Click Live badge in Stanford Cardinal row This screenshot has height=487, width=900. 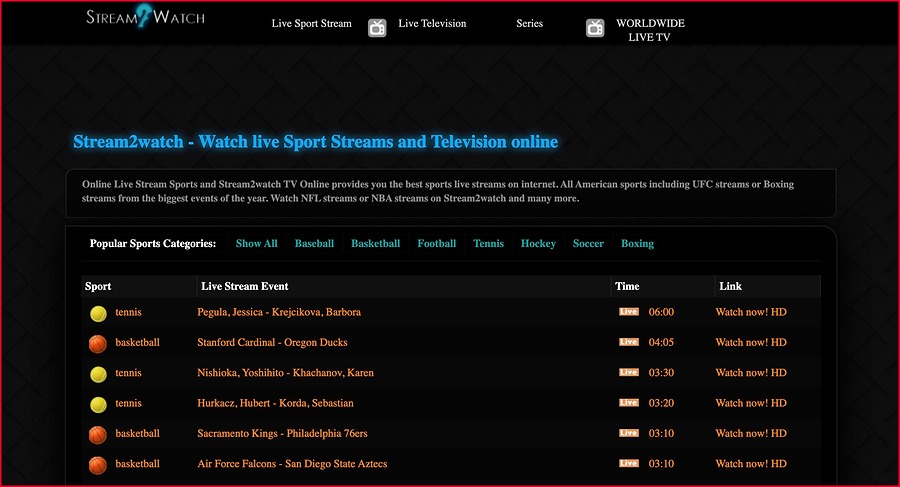coord(629,342)
